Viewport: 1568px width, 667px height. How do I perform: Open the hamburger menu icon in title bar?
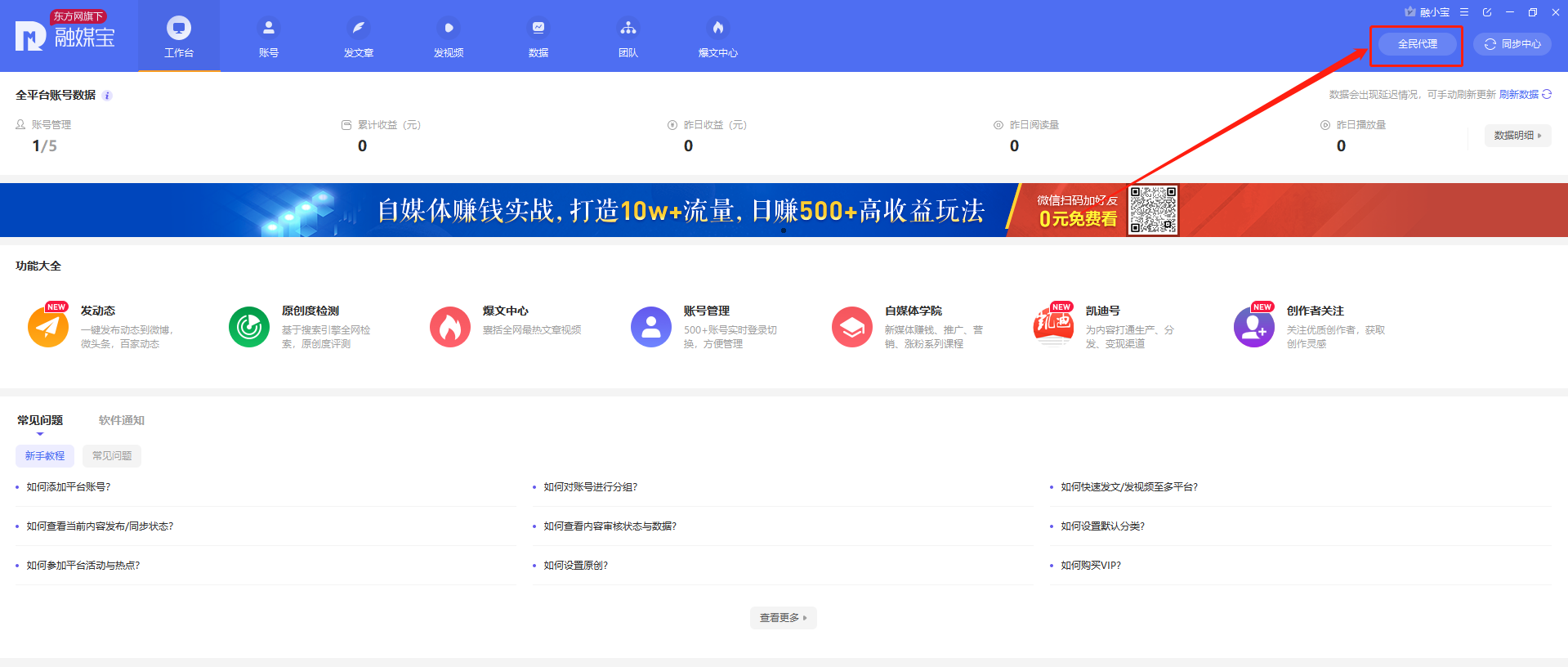click(x=1464, y=12)
